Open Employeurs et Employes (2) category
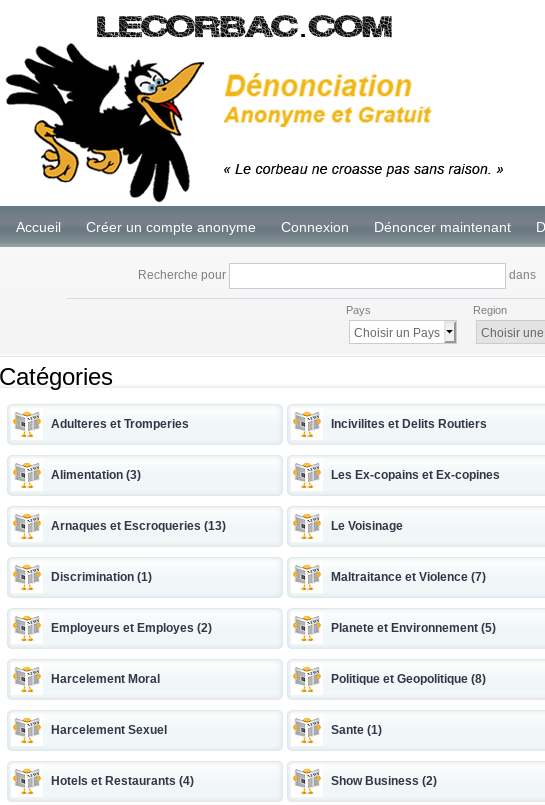The image size is (545, 805). tap(131, 628)
